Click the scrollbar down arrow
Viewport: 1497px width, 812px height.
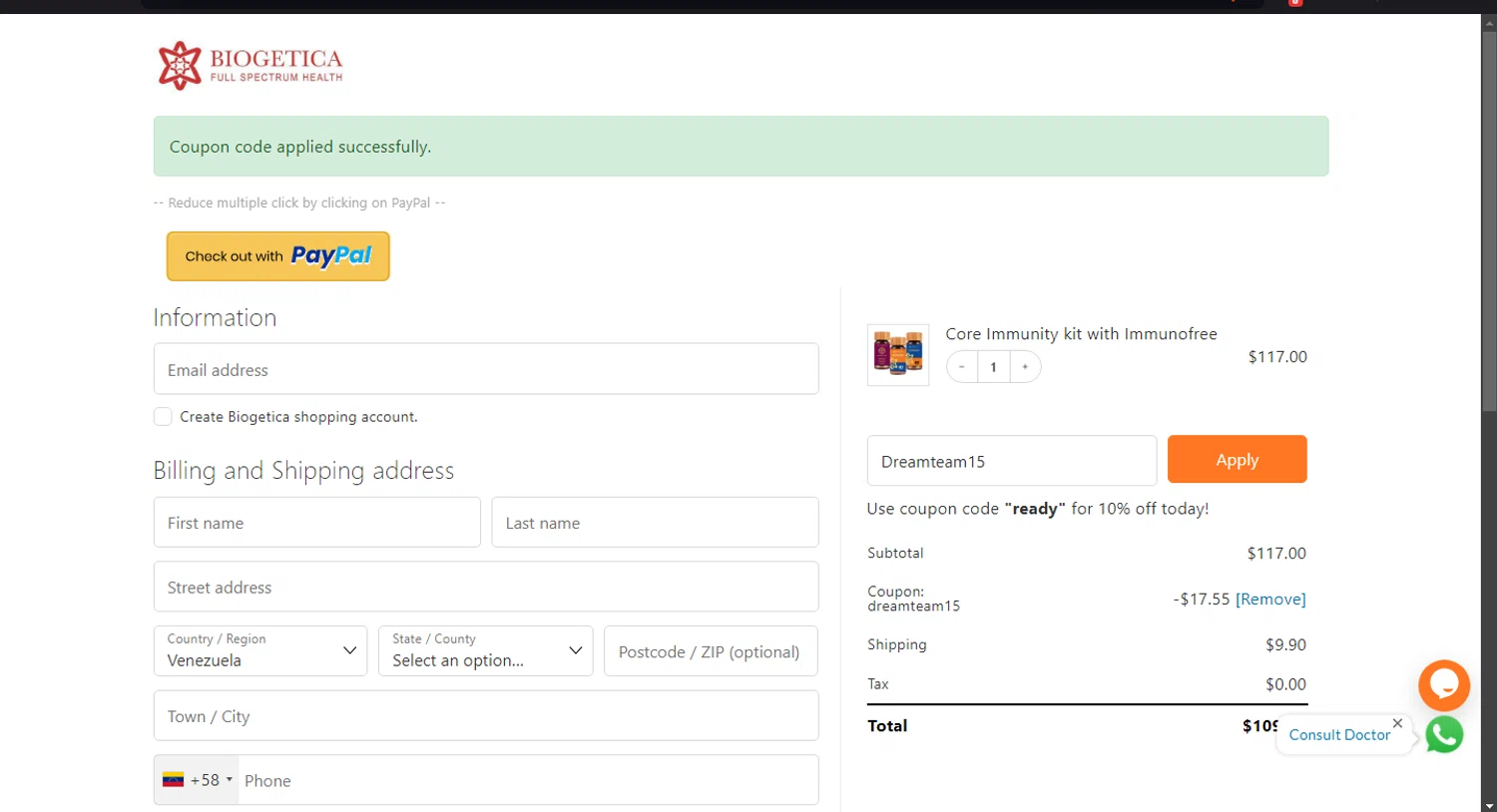(x=1489, y=804)
